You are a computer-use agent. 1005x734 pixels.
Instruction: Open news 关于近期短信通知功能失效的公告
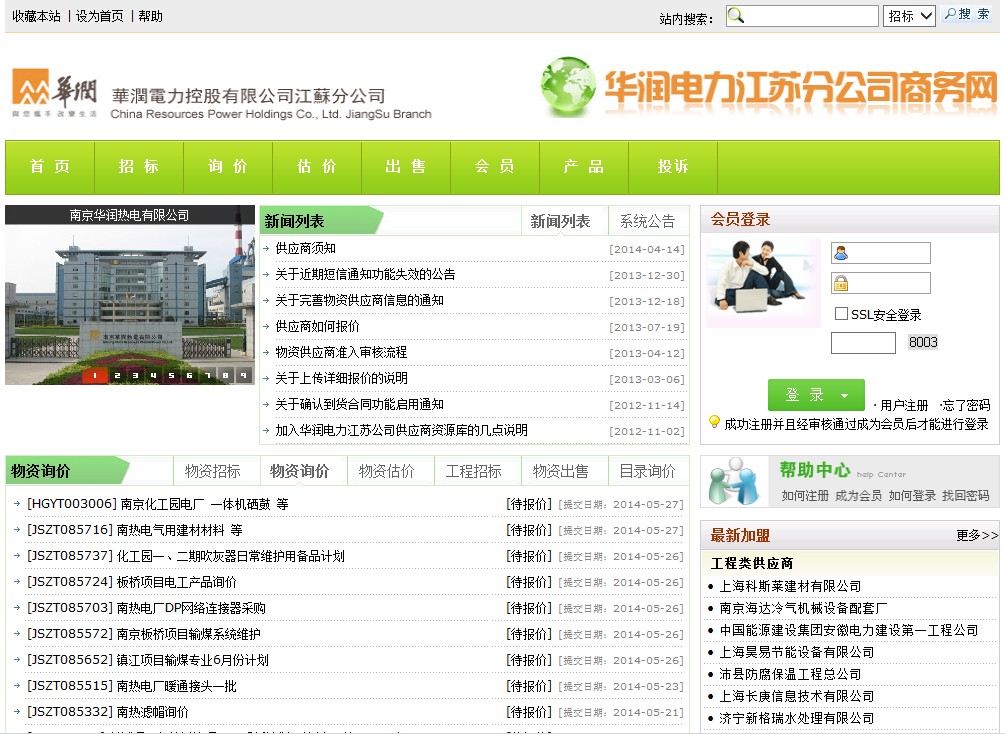365,274
